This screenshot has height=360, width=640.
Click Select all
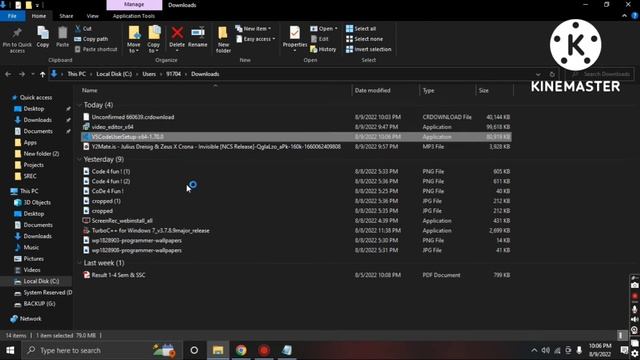pyautogui.click(x=361, y=29)
